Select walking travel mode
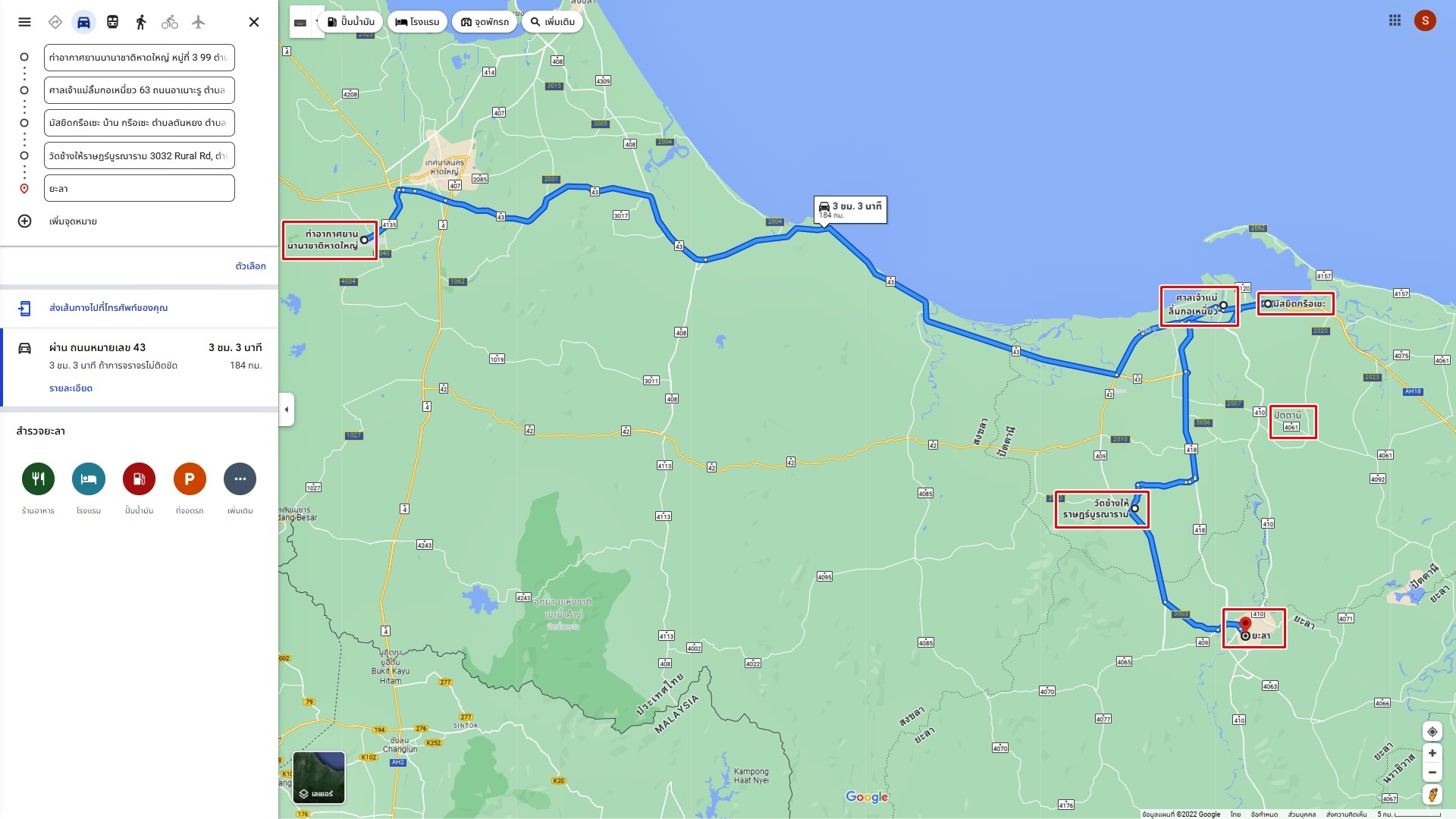The height and width of the screenshot is (819, 1456). point(141,22)
